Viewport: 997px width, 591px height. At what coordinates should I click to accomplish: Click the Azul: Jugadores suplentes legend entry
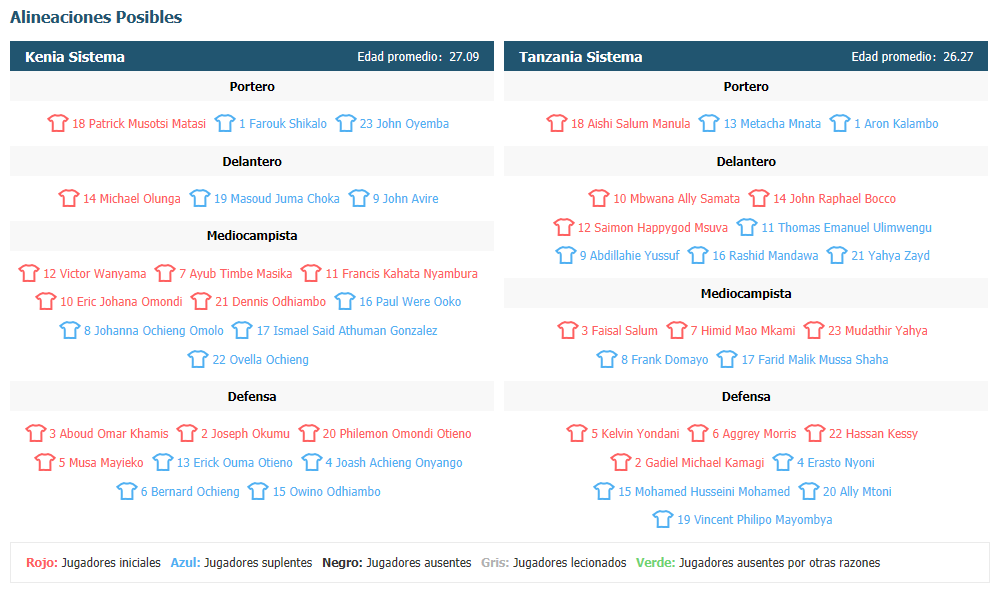241,563
